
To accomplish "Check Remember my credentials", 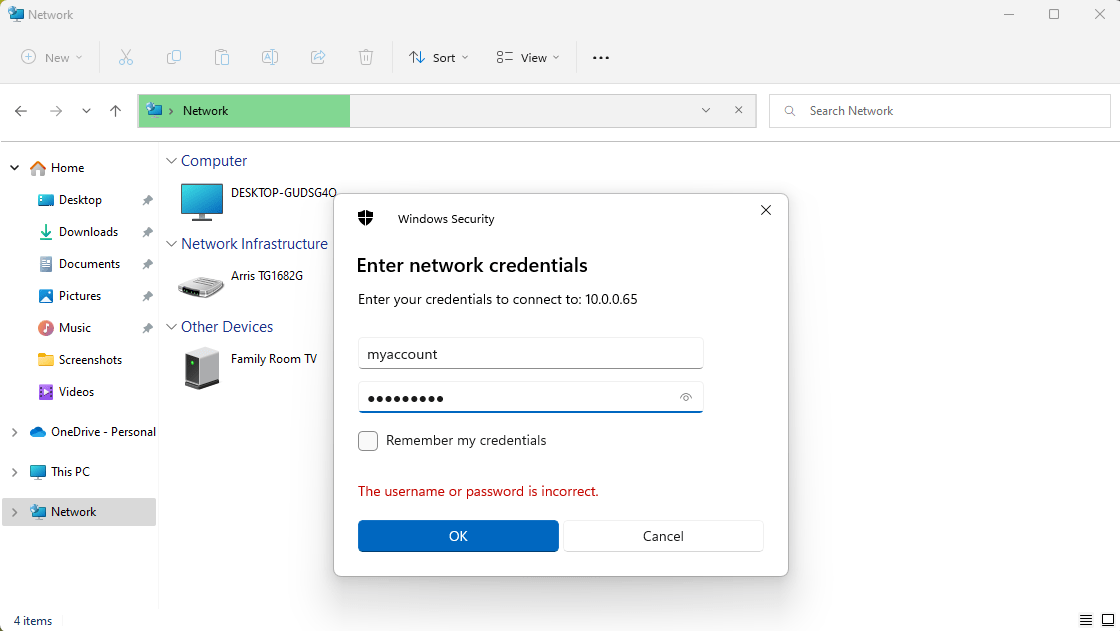I will click(368, 441).
